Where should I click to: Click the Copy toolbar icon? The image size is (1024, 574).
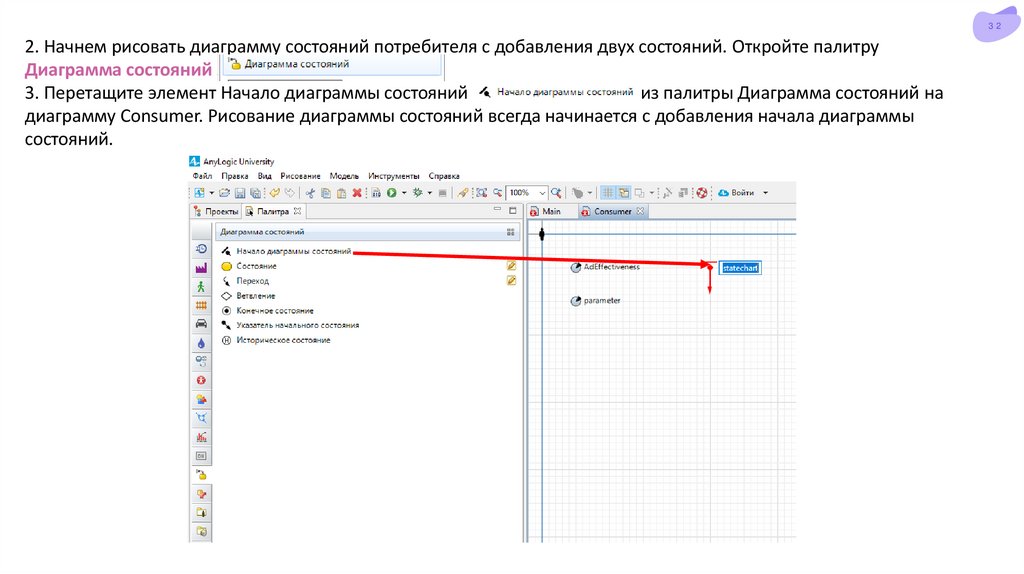326,193
